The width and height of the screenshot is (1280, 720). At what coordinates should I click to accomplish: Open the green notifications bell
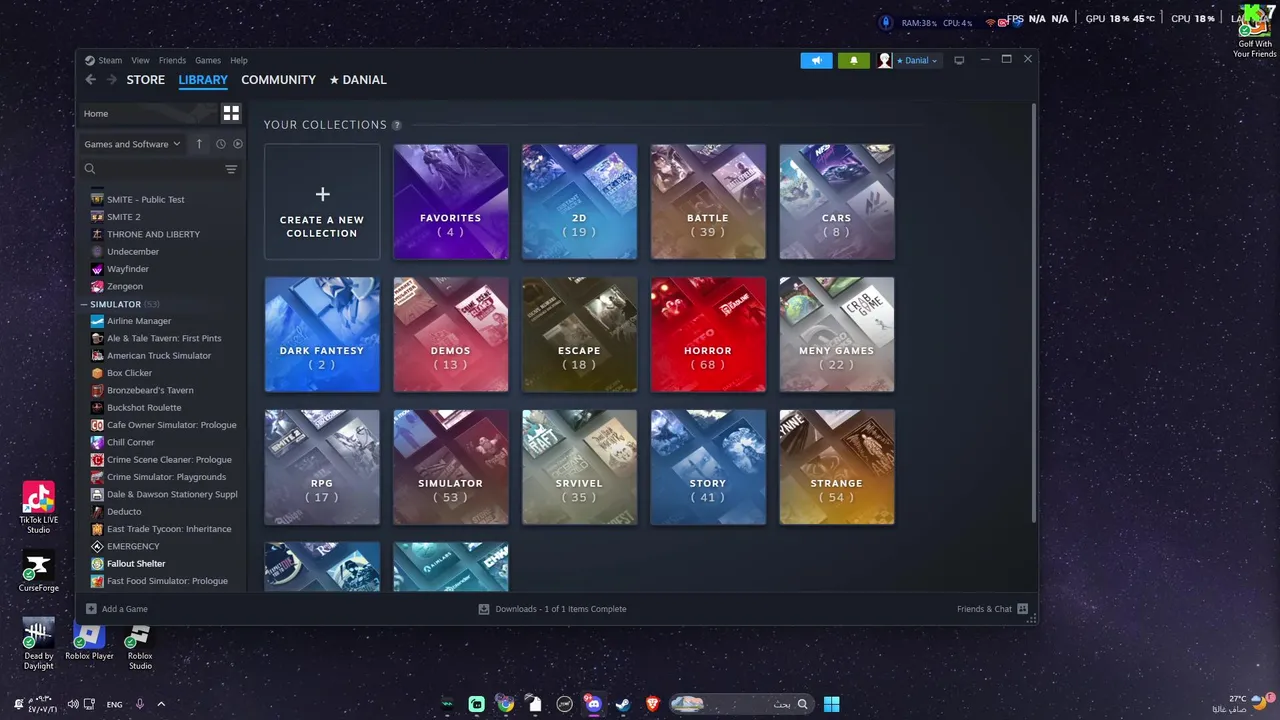[853, 60]
